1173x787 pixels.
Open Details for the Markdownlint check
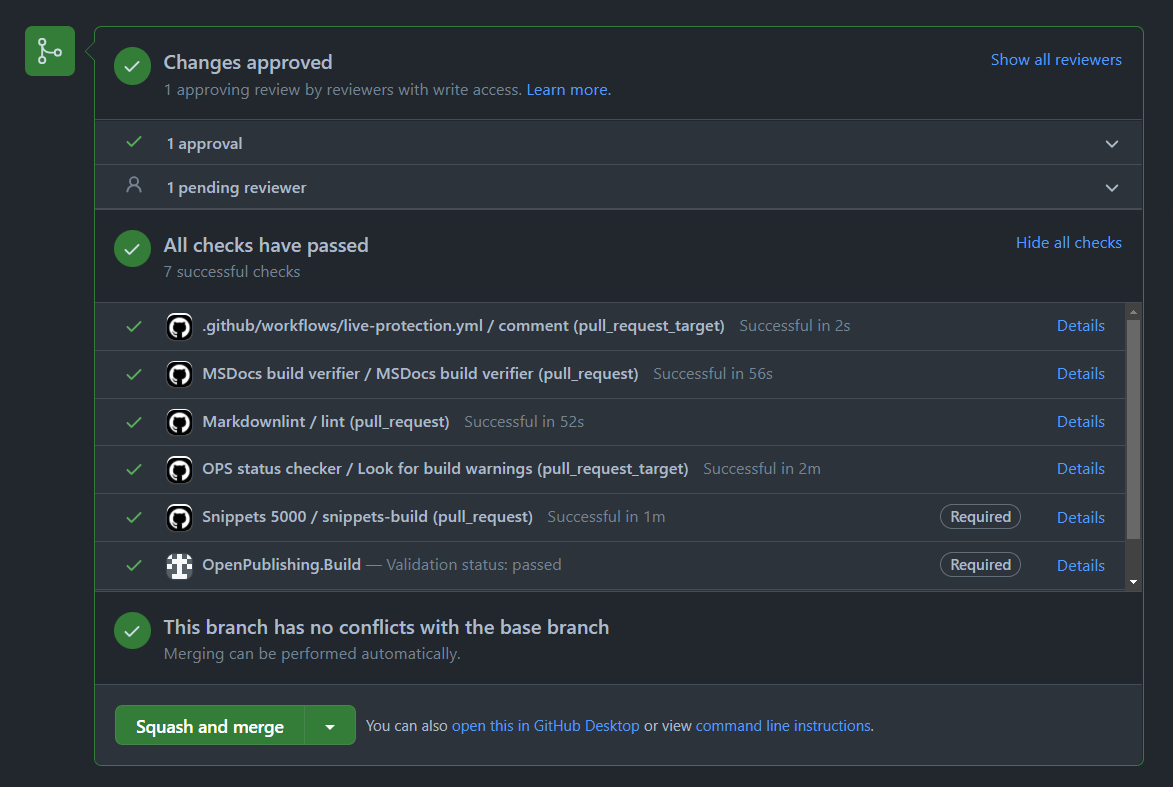(x=1081, y=421)
